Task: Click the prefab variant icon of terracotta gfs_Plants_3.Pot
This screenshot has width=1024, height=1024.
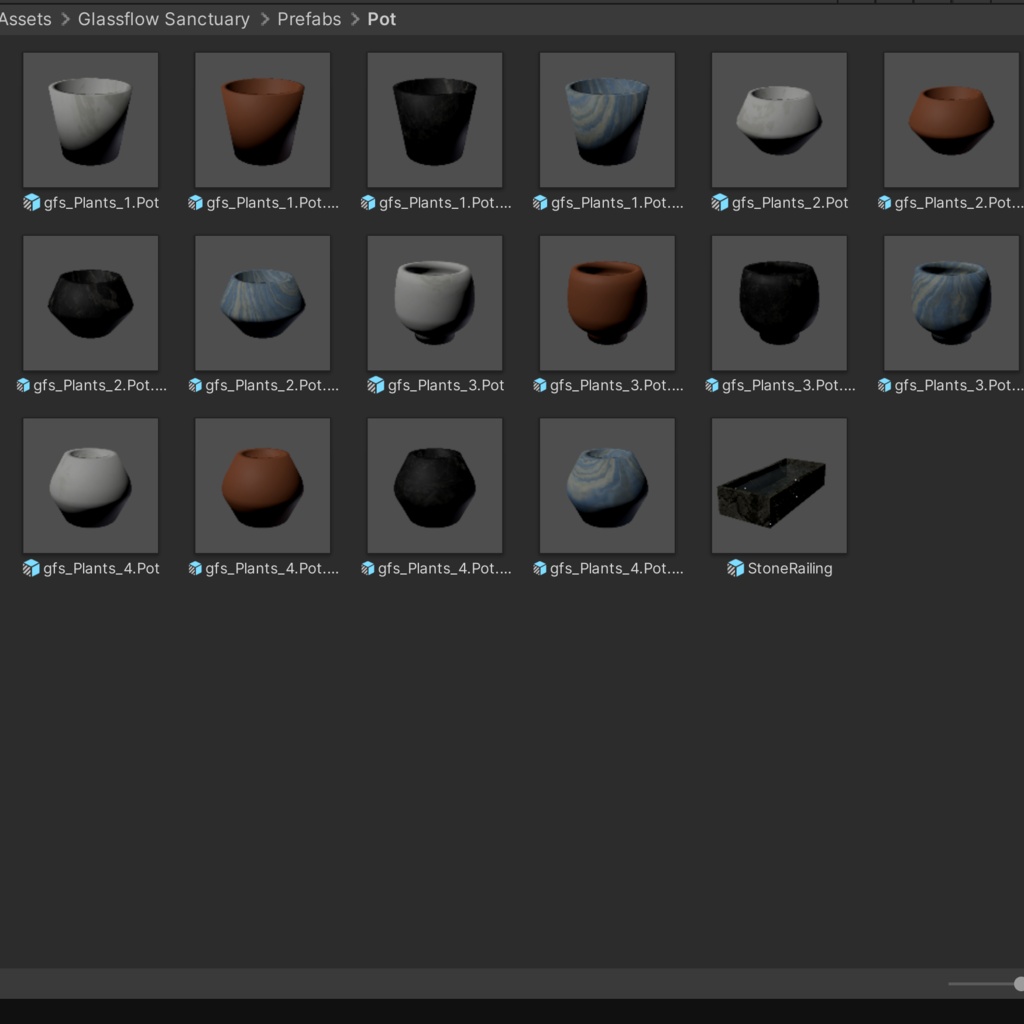Action: coord(539,385)
